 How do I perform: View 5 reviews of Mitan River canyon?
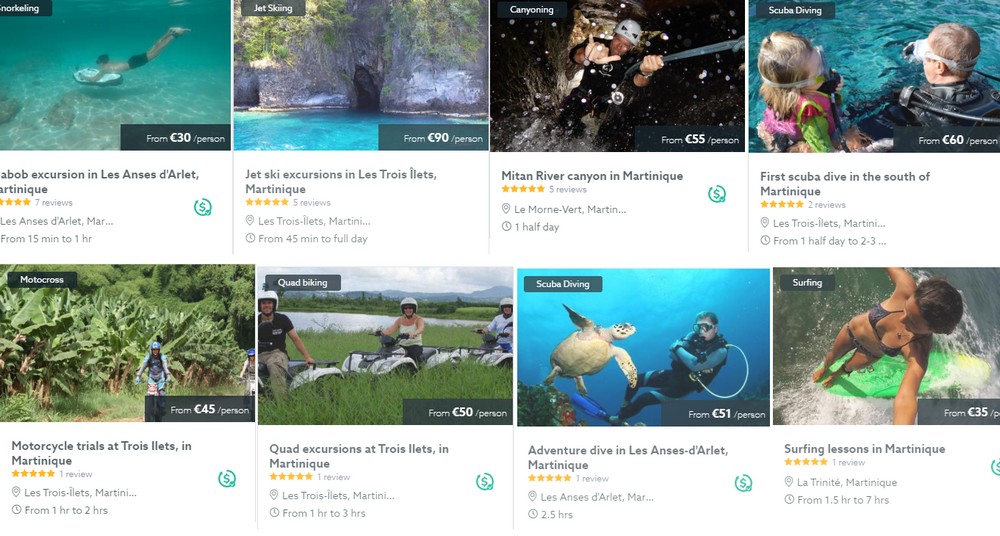click(568, 190)
